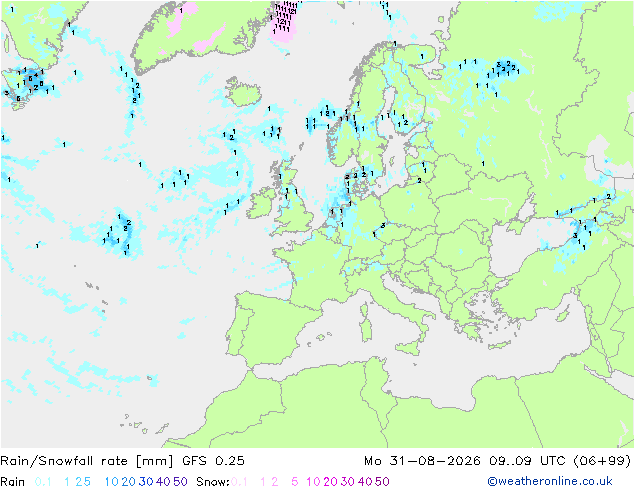Click the island of Crete

coord(500,345)
